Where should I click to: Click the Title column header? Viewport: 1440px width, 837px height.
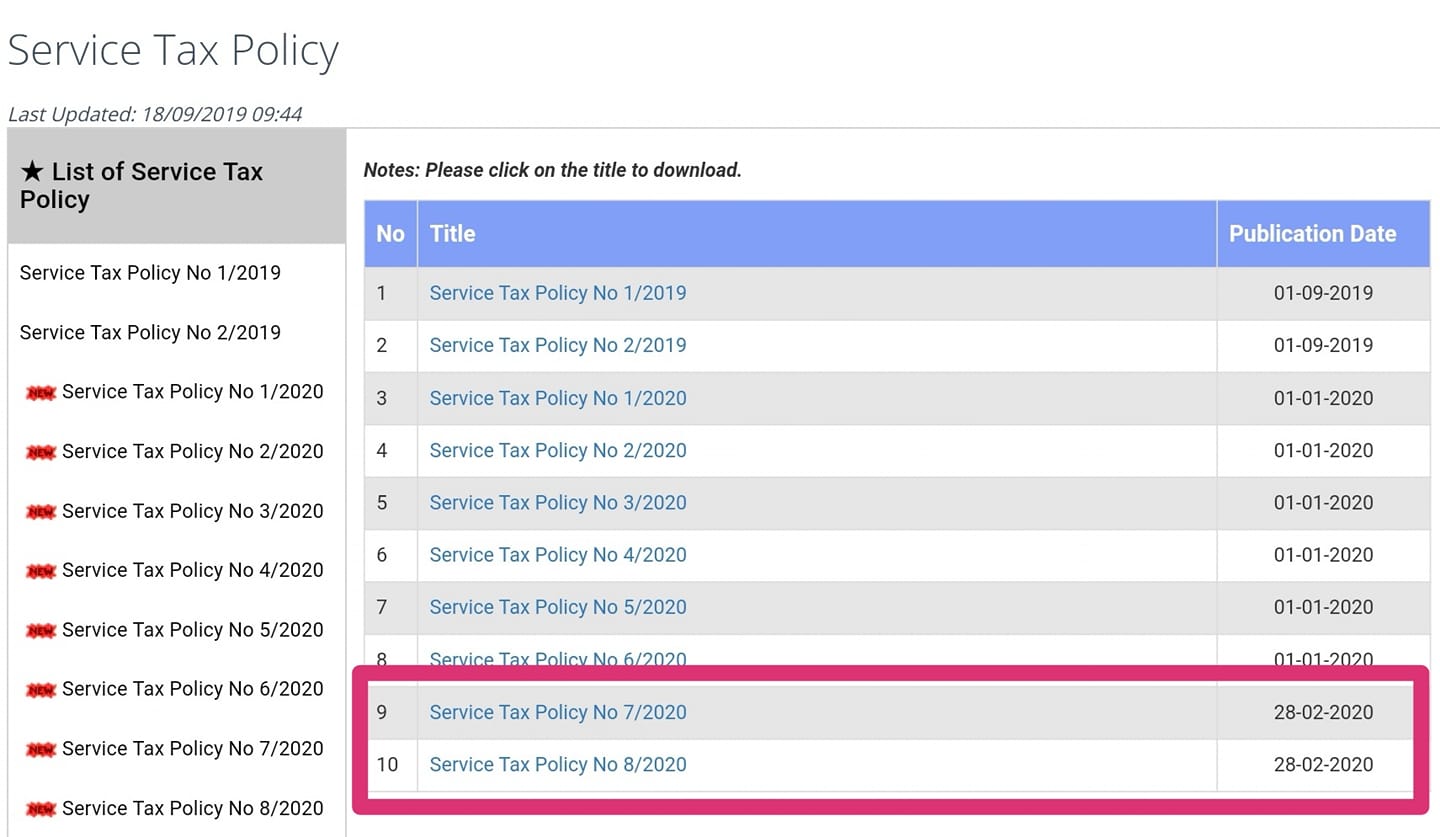(817, 234)
